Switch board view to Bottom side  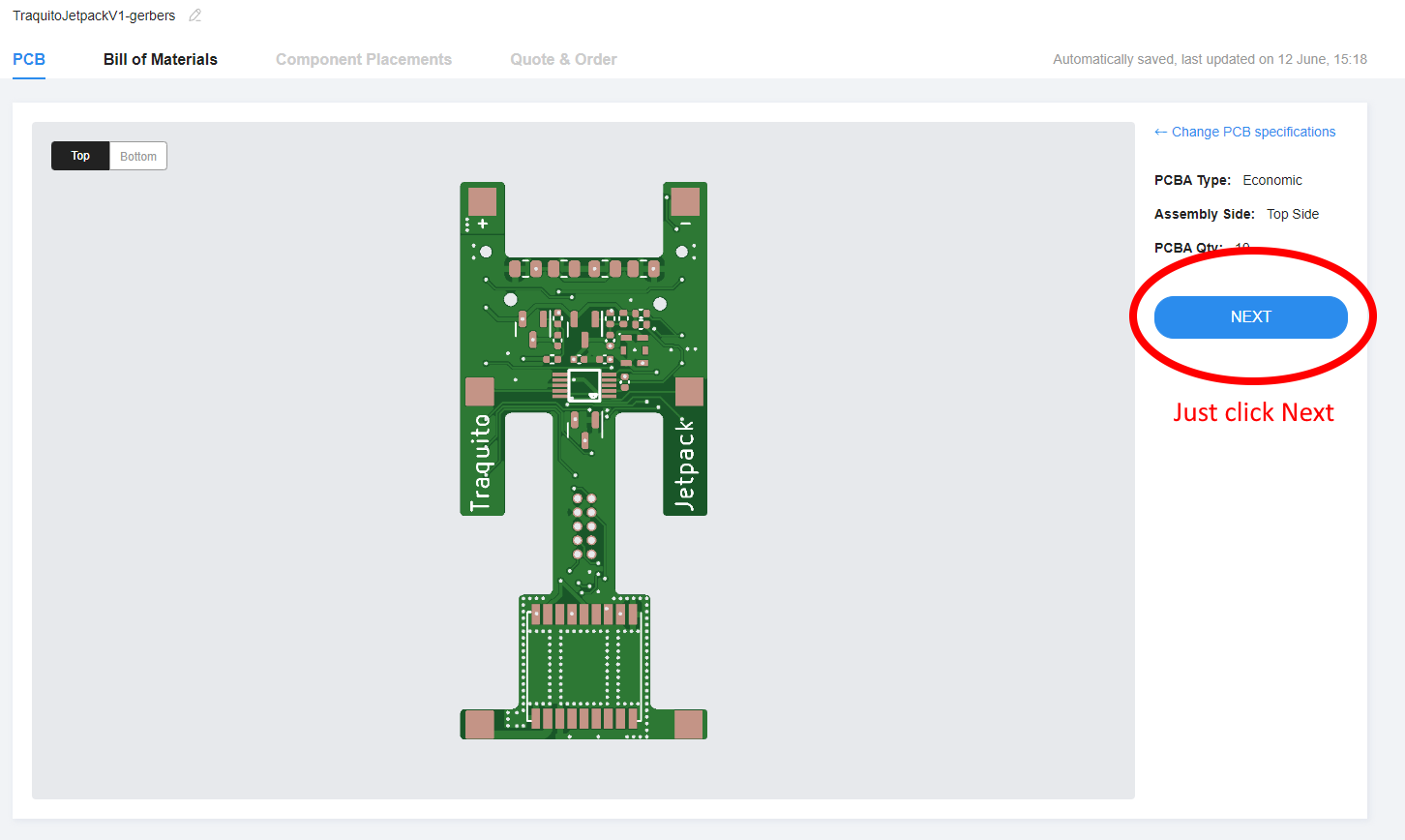click(138, 156)
